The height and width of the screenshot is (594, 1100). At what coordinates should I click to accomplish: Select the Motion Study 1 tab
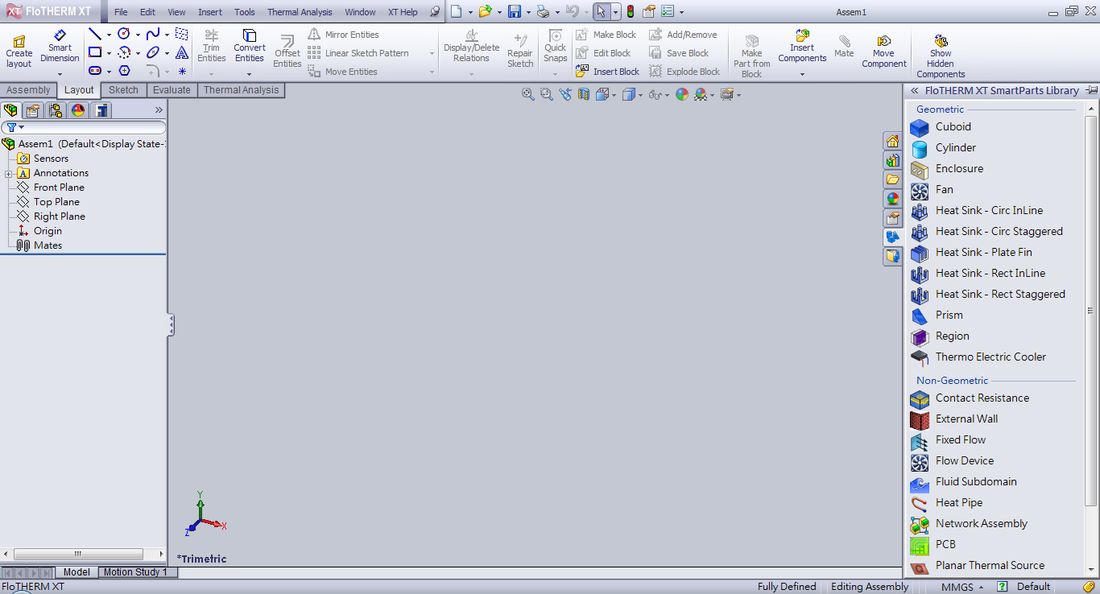[135, 572]
